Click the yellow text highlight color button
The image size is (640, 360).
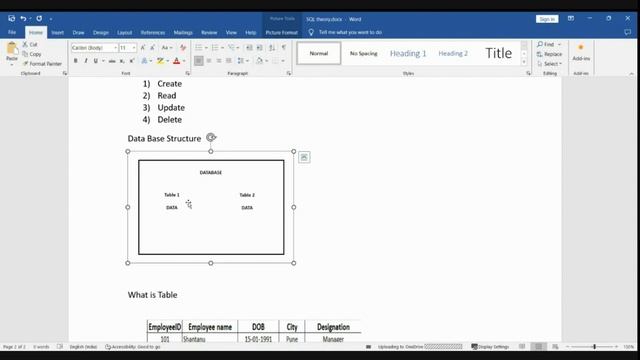click(160, 61)
